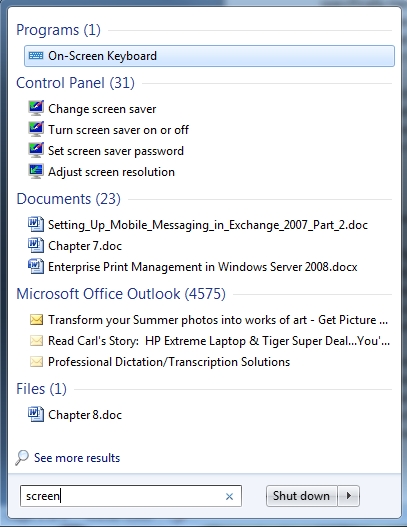Viewport: 407px width, 527px height.
Task: Select Set screen saver password entry
Action: click(116, 151)
